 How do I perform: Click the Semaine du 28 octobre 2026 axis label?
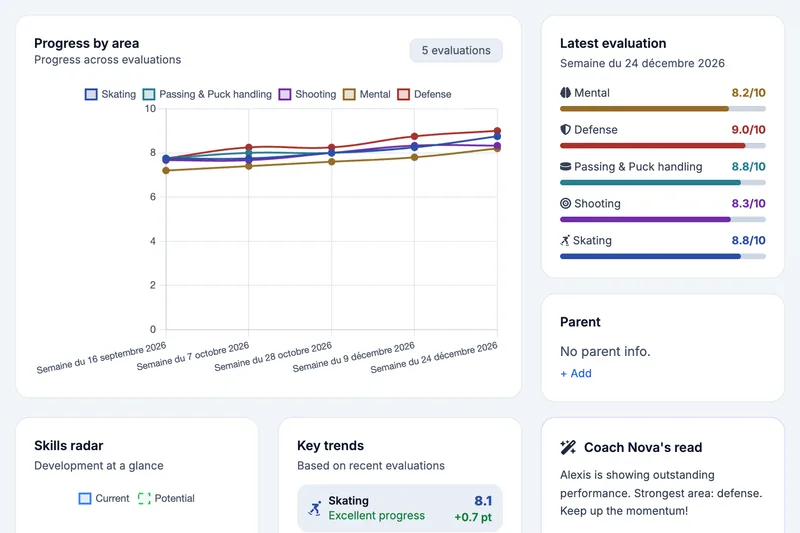pos(273,357)
